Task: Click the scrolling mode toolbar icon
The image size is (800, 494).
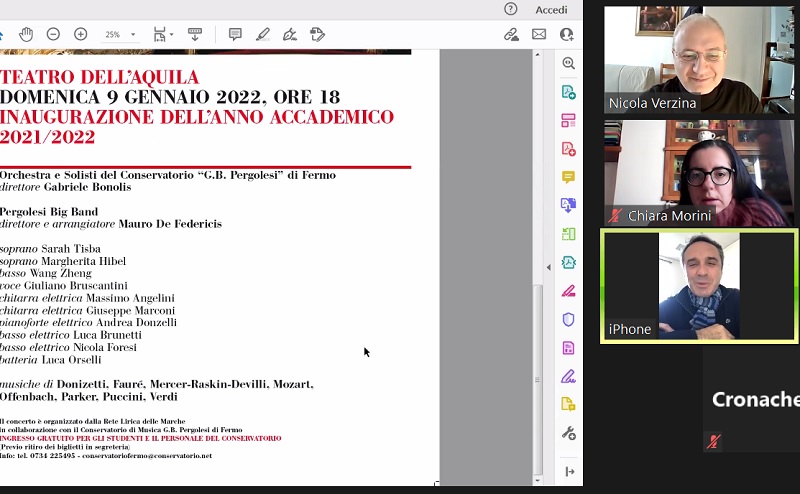Action: coord(194,35)
